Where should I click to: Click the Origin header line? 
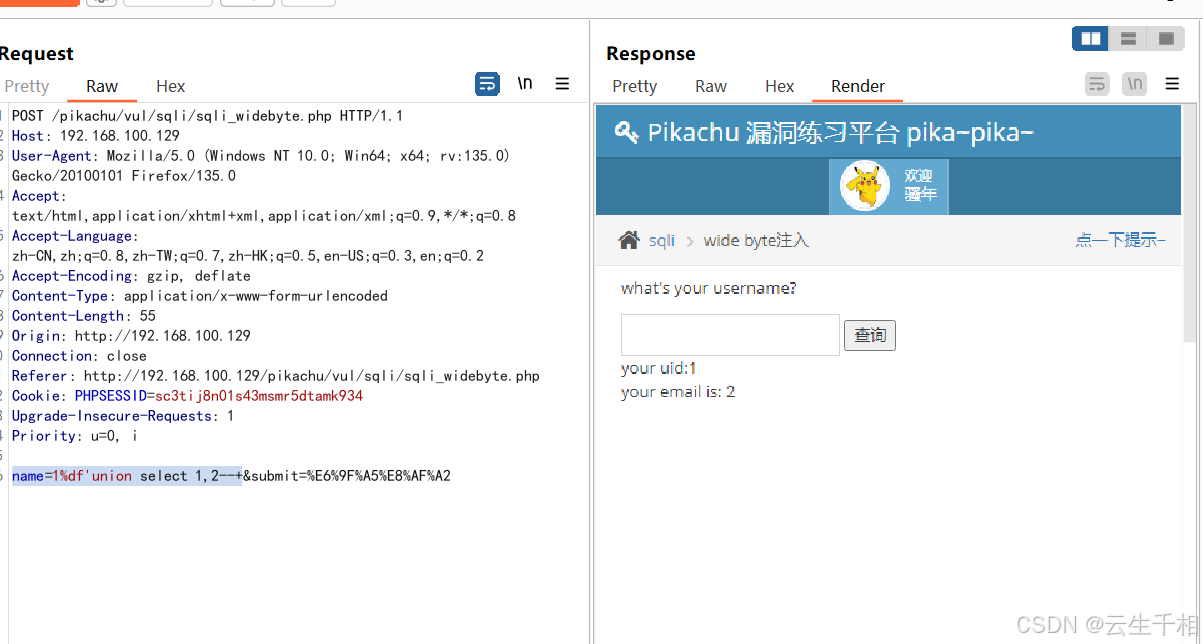(131, 336)
